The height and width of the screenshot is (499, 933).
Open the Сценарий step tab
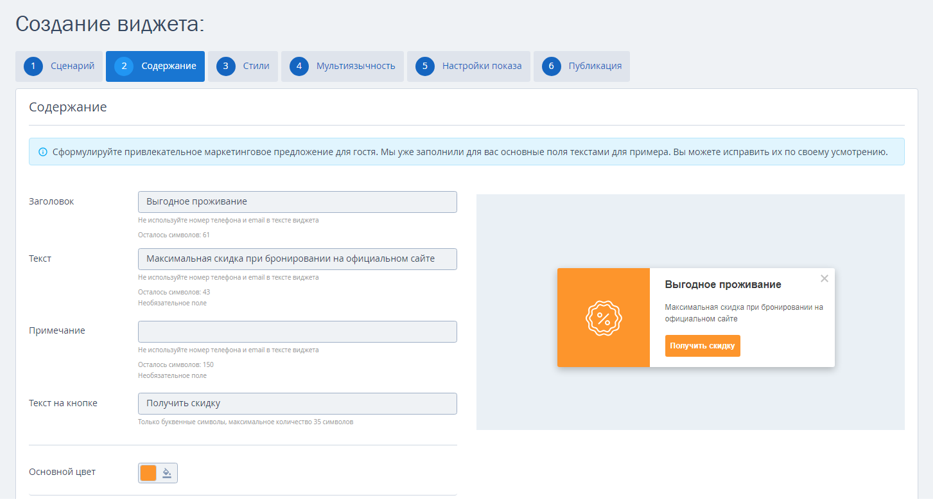[59, 66]
